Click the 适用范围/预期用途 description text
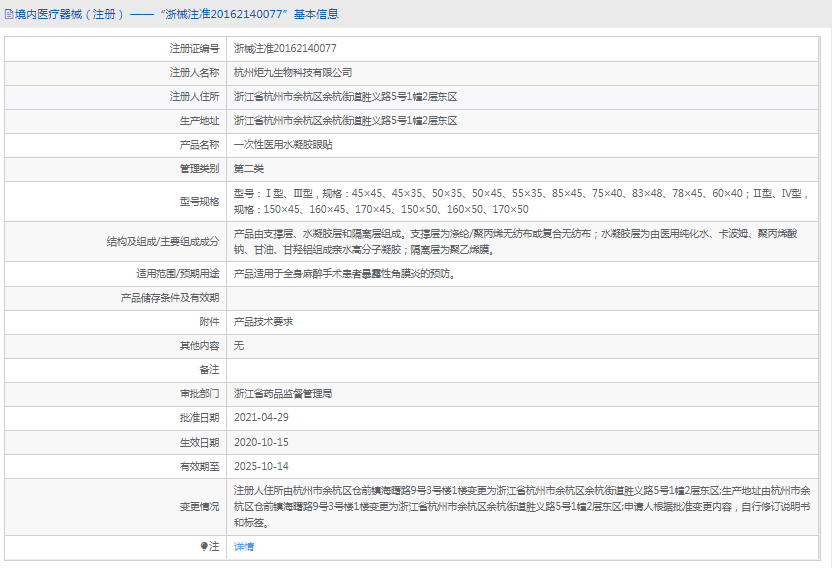The image size is (832, 568). coord(350,273)
